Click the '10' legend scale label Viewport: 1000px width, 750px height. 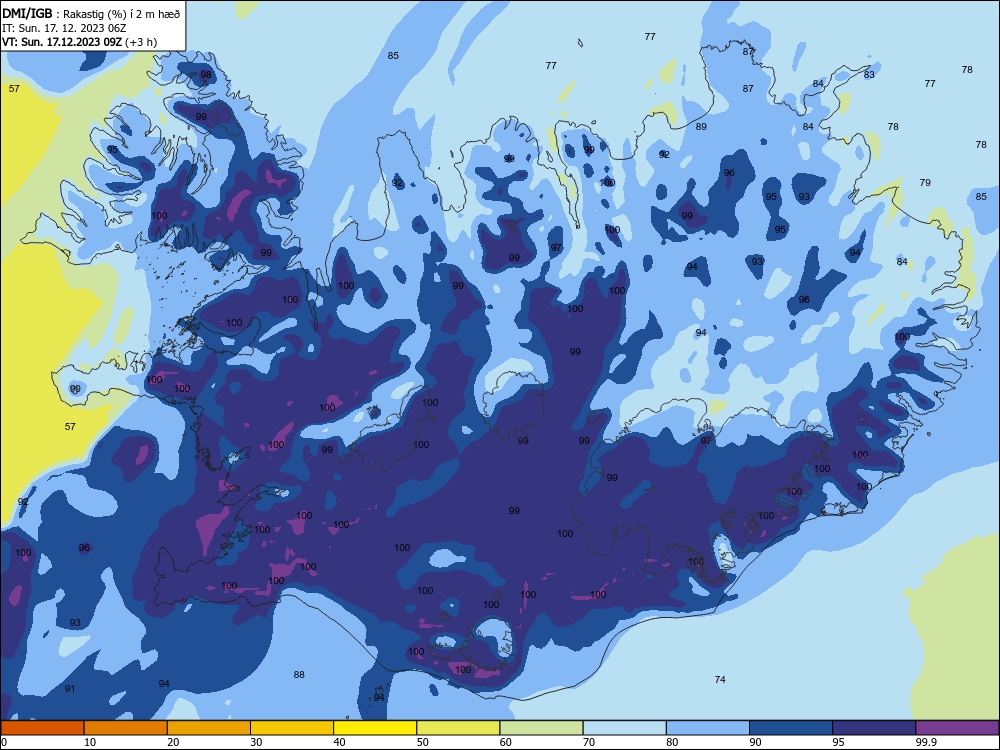tap(90, 742)
